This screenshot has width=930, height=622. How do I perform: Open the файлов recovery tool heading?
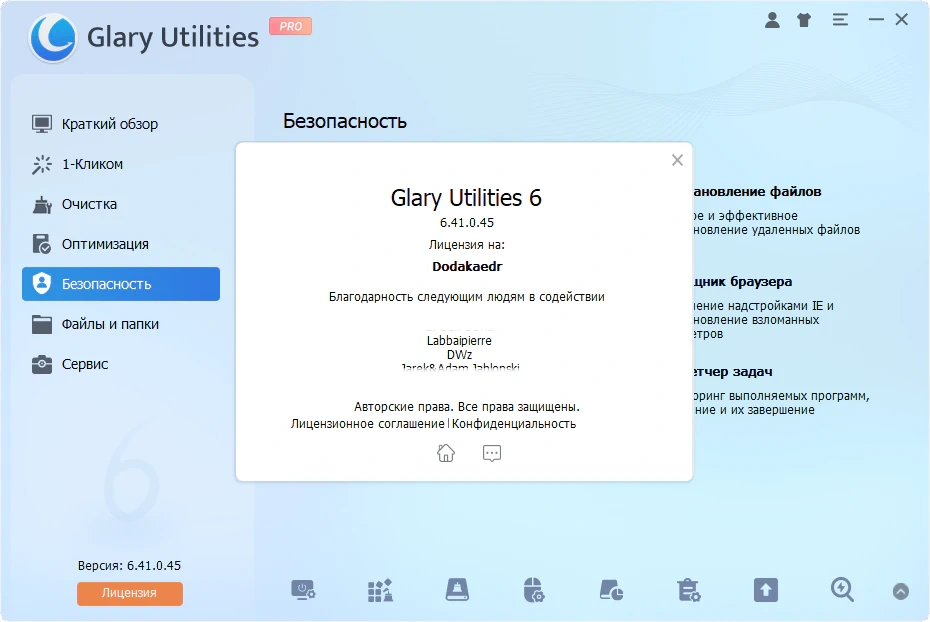pos(757,192)
